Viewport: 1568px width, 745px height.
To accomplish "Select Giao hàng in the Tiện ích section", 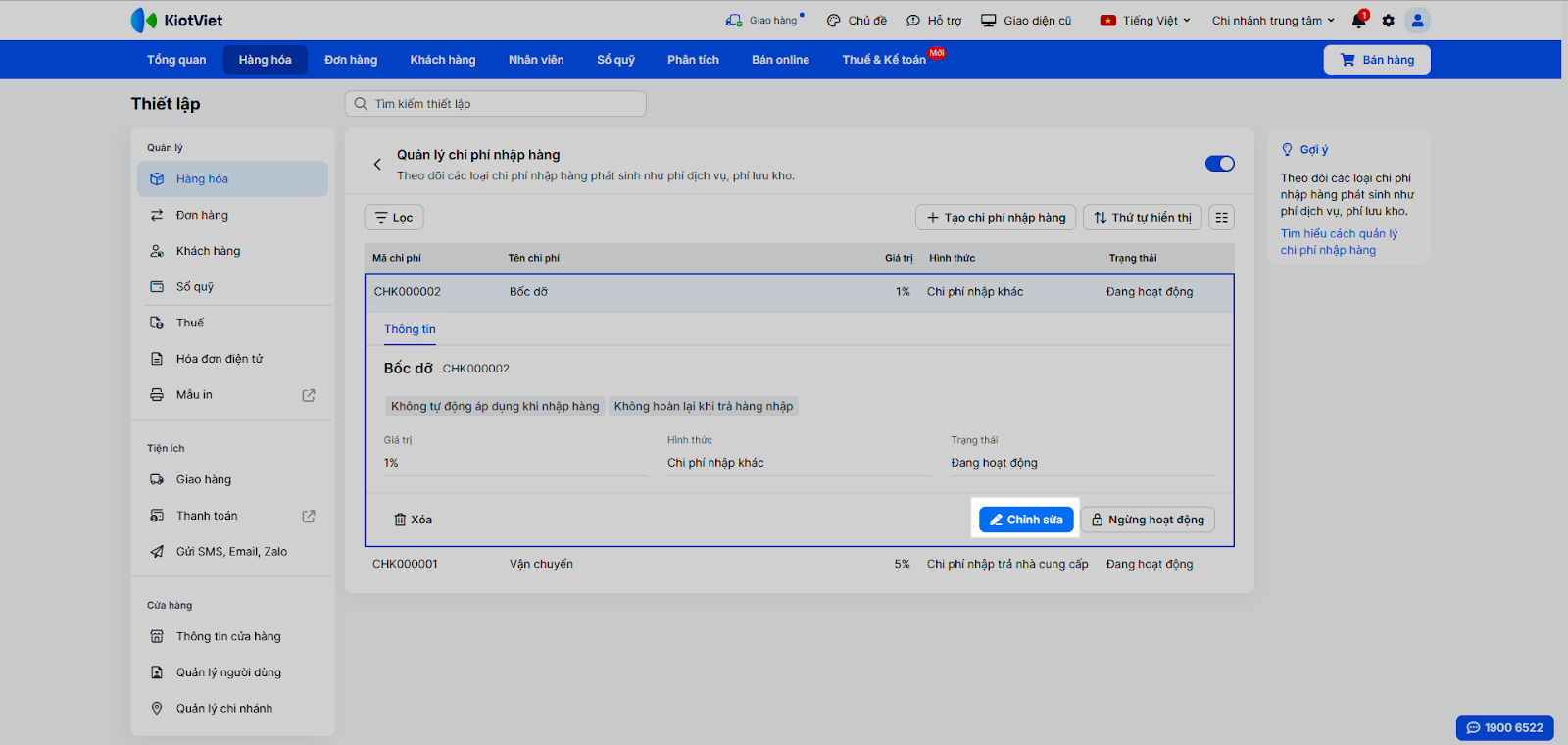I will [x=233, y=479].
